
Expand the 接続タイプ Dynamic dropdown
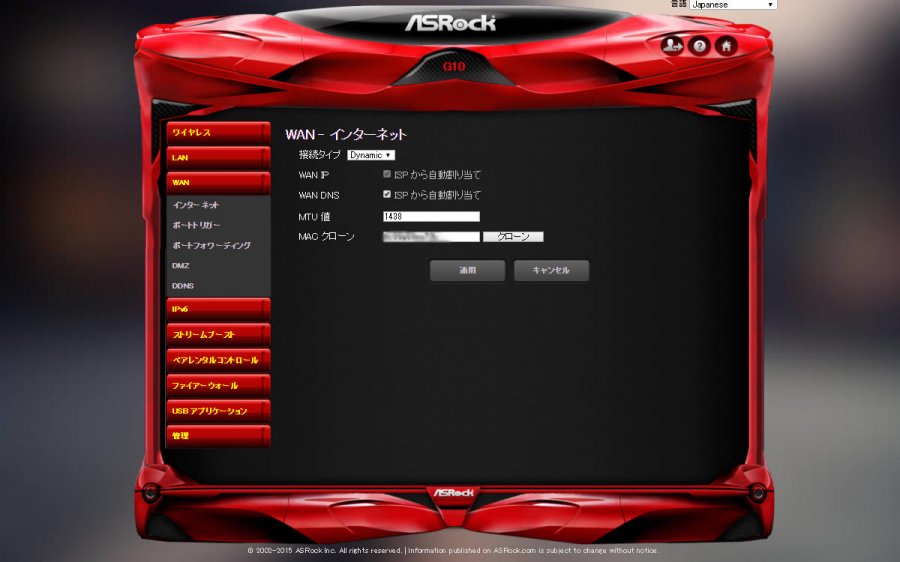371,155
